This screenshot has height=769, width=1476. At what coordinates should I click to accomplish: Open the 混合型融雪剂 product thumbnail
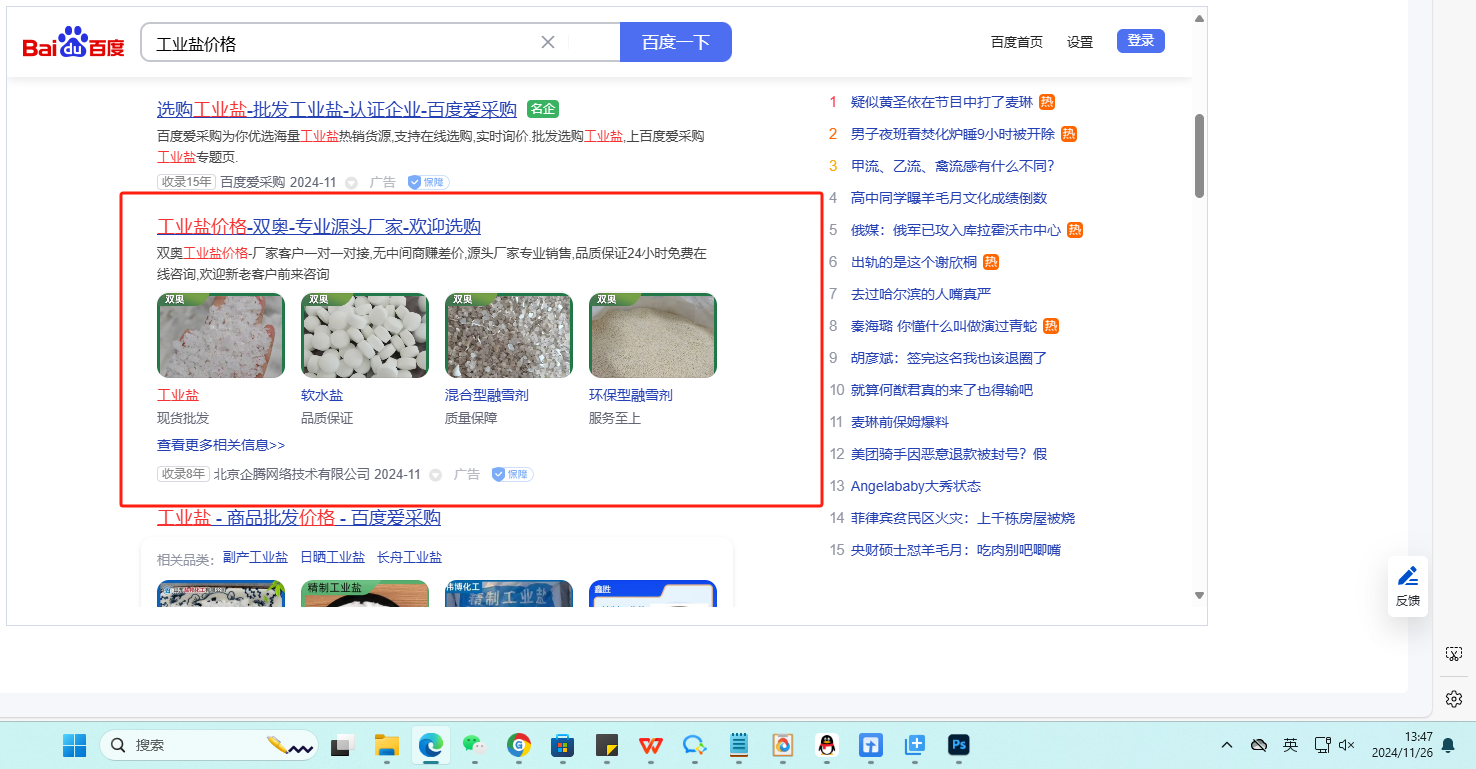(x=509, y=335)
